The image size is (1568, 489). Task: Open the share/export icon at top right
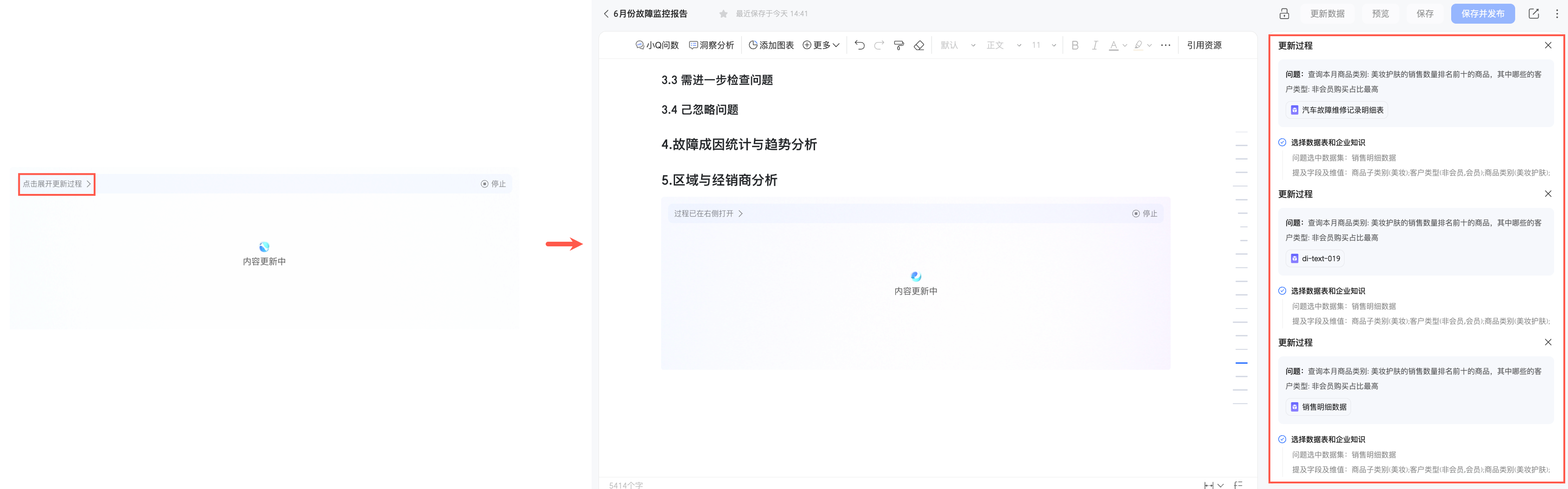click(1533, 13)
